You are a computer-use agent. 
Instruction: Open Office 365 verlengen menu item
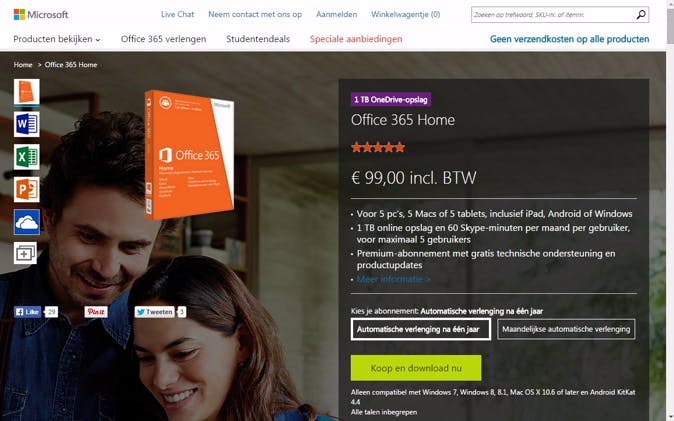[x=163, y=39]
